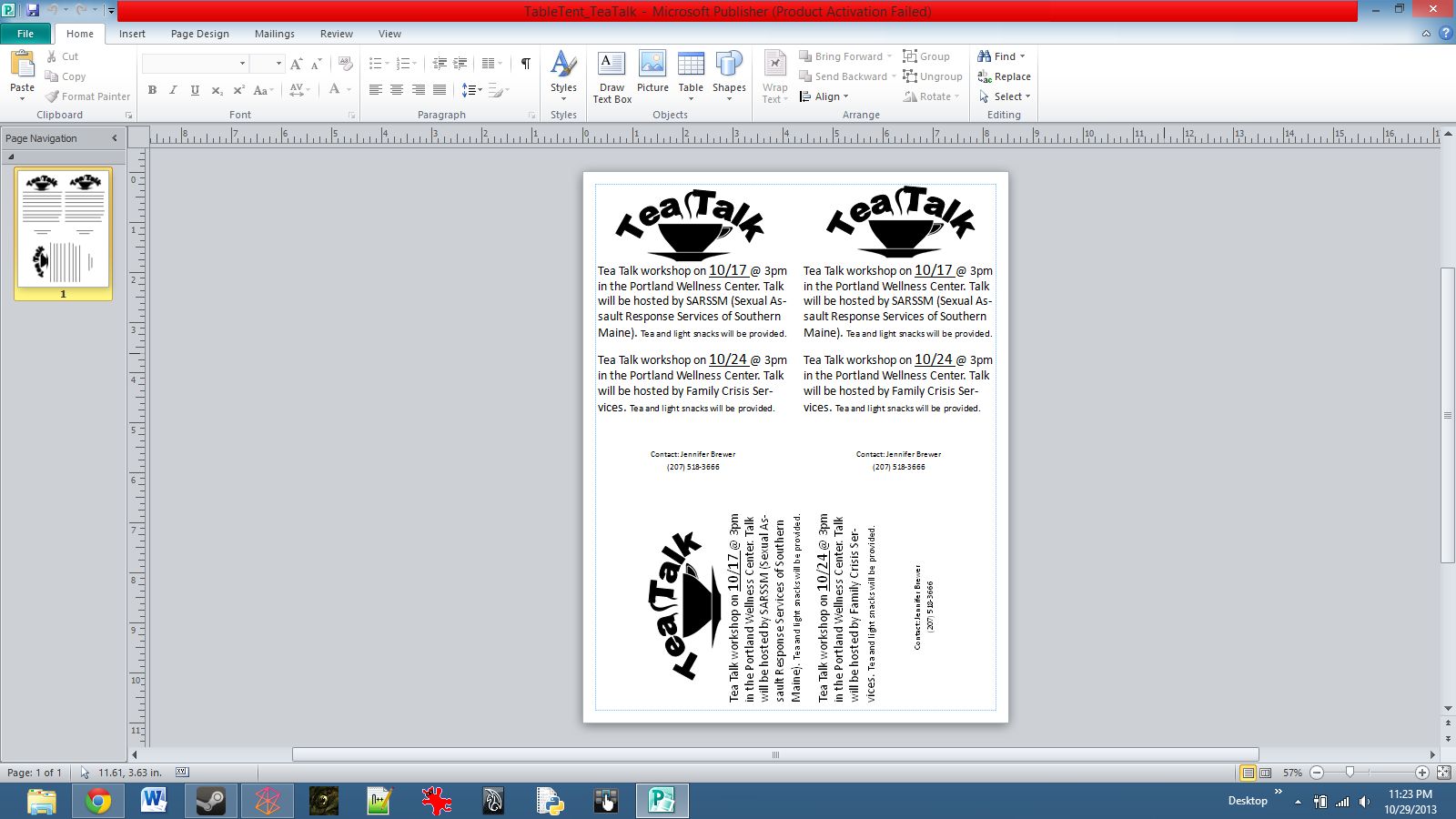Image resolution: width=1456 pixels, height=819 pixels.
Task: Align text right
Action: coord(419,90)
